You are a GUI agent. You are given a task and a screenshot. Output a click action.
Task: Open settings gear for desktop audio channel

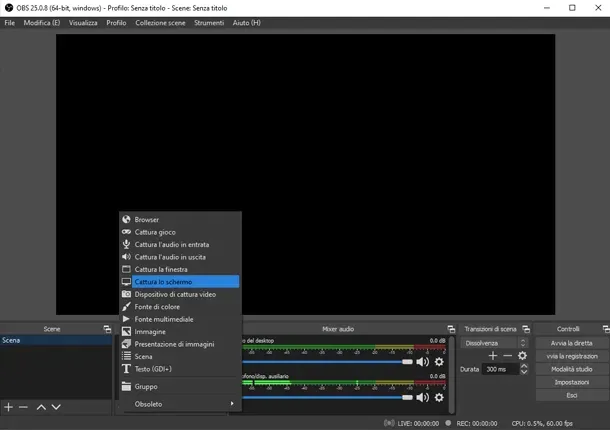pyautogui.click(x=438, y=362)
